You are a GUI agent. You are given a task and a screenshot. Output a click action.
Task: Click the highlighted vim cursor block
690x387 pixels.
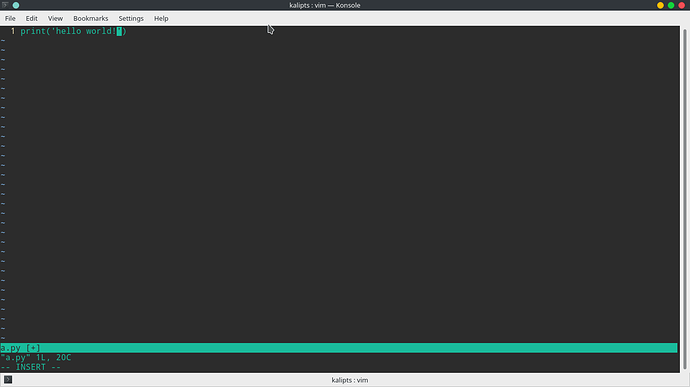tap(119, 31)
